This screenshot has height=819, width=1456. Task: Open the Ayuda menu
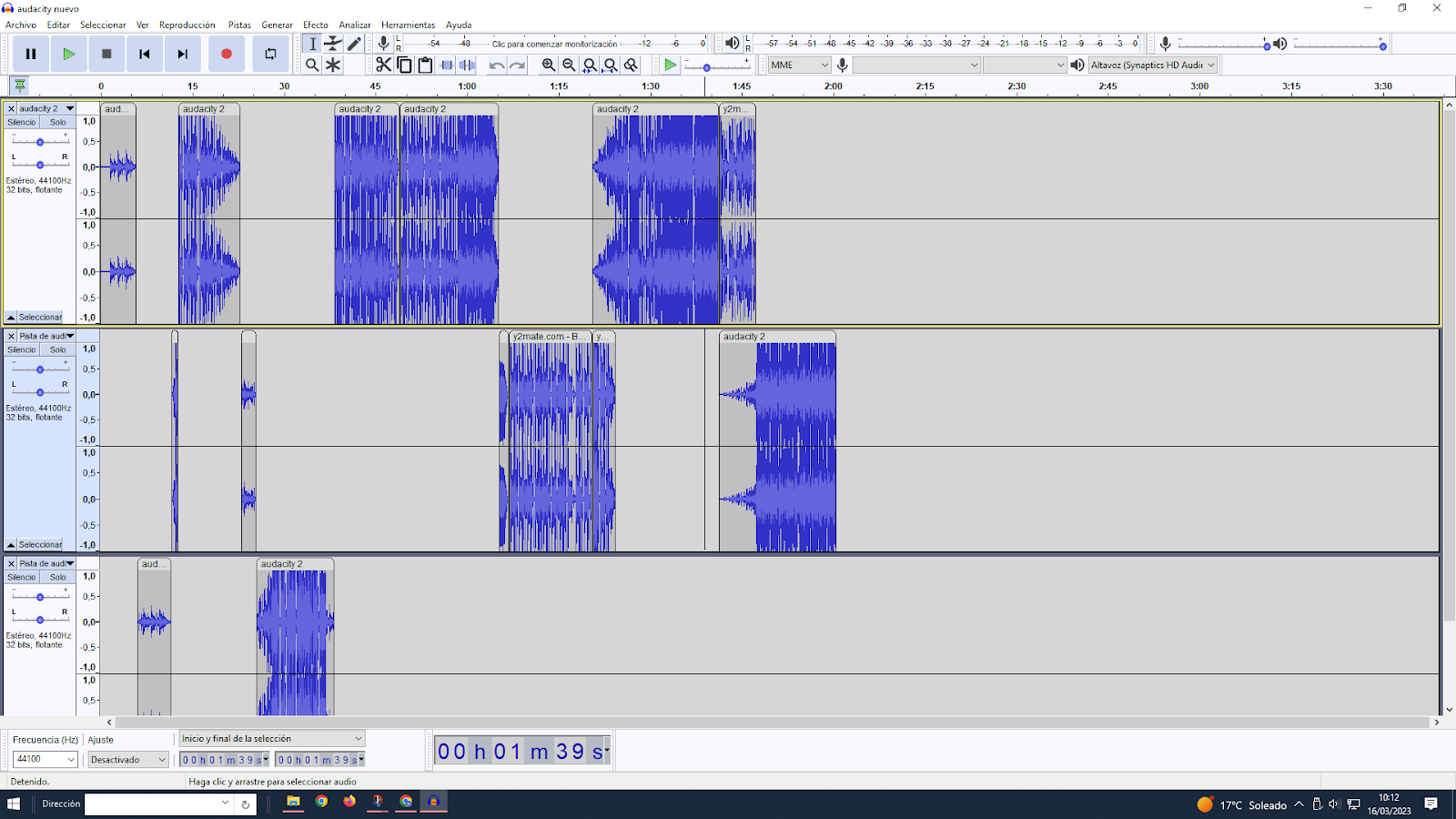[x=459, y=25]
